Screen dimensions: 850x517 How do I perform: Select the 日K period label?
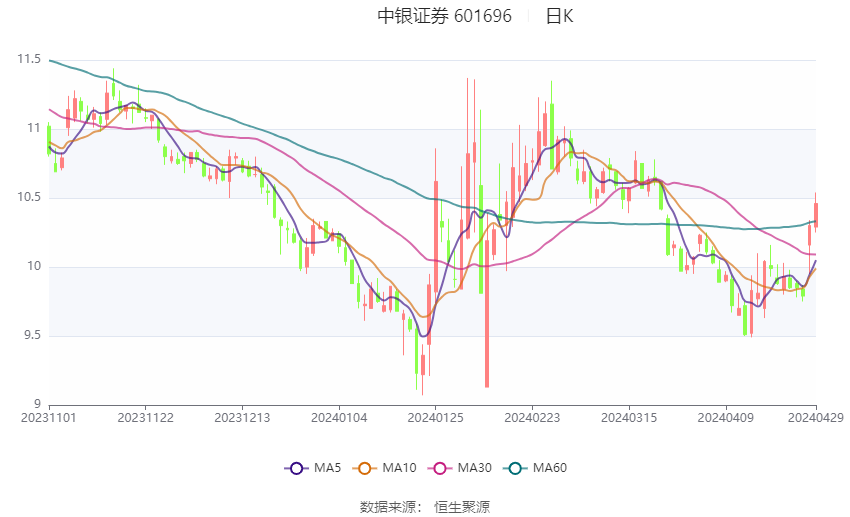[559, 16]
